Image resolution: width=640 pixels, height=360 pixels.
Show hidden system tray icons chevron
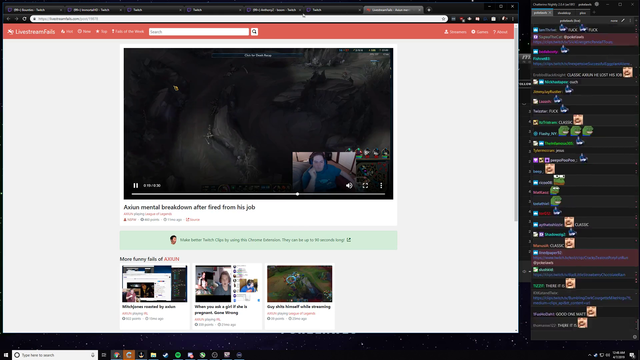point(589,355)
